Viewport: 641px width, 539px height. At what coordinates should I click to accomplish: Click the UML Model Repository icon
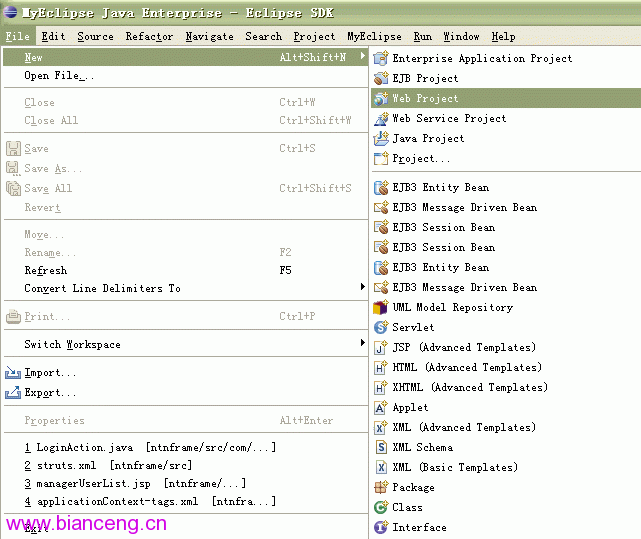tap(381, 308)
